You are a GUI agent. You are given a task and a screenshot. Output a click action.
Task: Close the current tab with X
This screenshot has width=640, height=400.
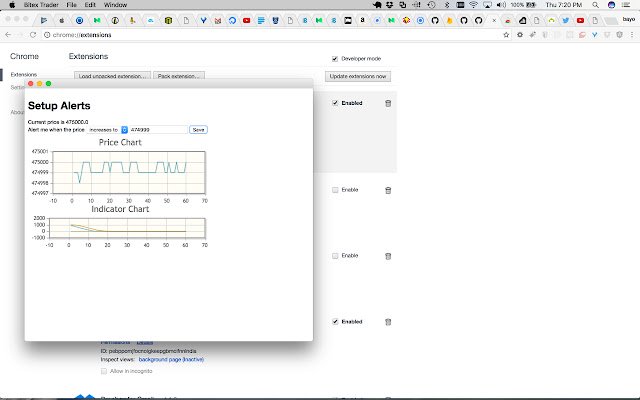pos(494,20)
